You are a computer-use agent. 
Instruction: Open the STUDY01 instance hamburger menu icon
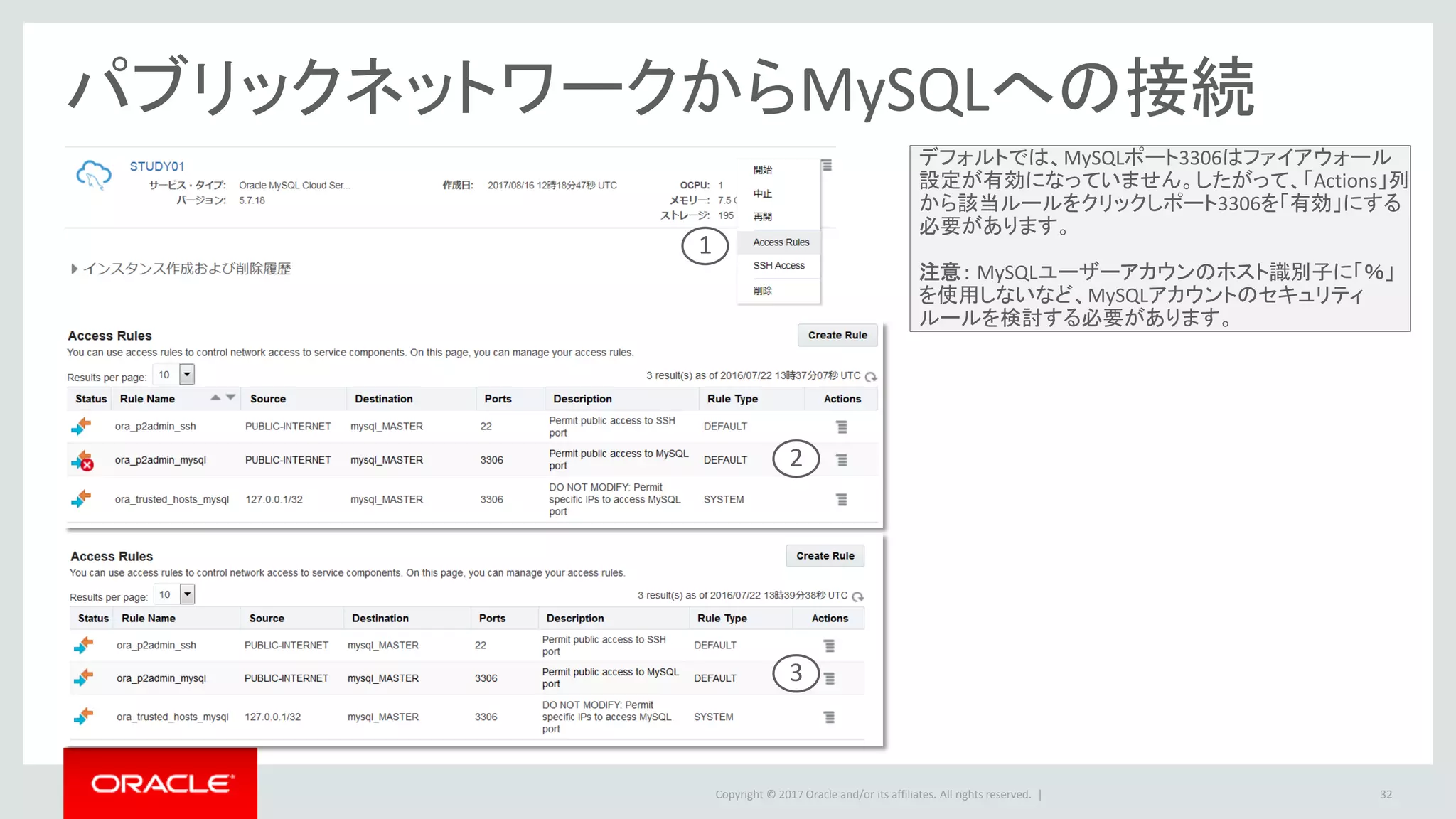(x=826, y=165)
